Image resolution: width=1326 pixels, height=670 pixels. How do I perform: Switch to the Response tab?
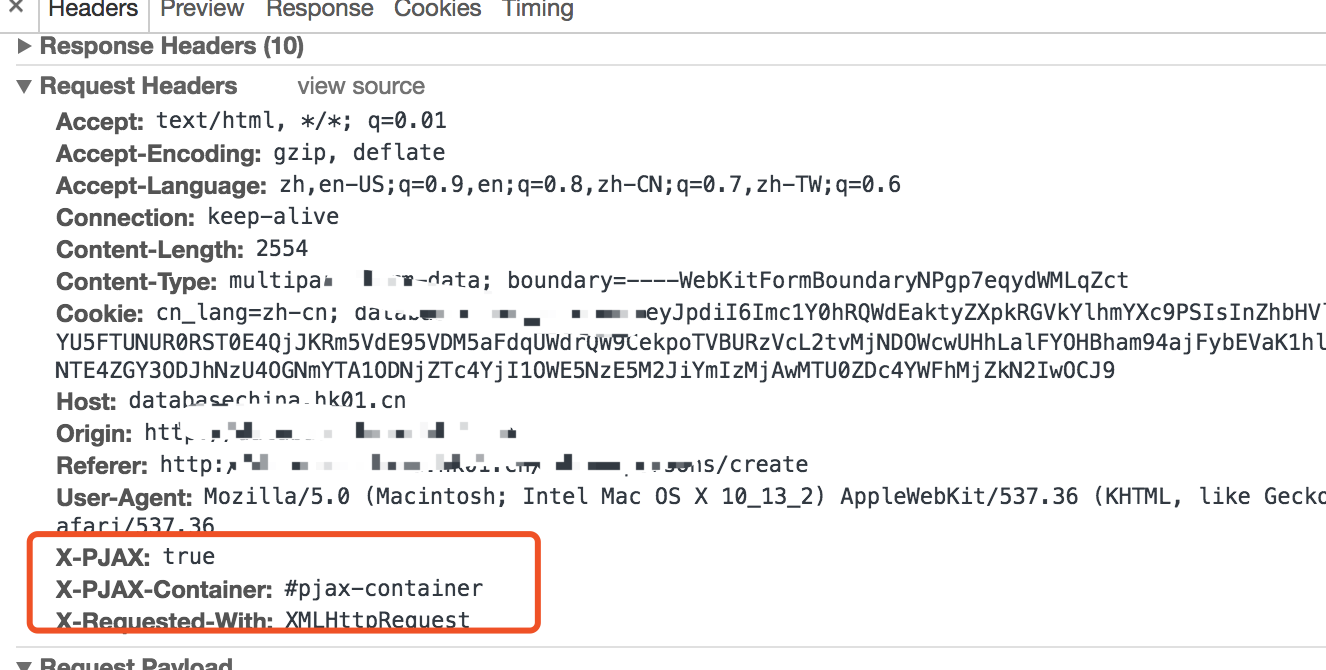[319, 10]
